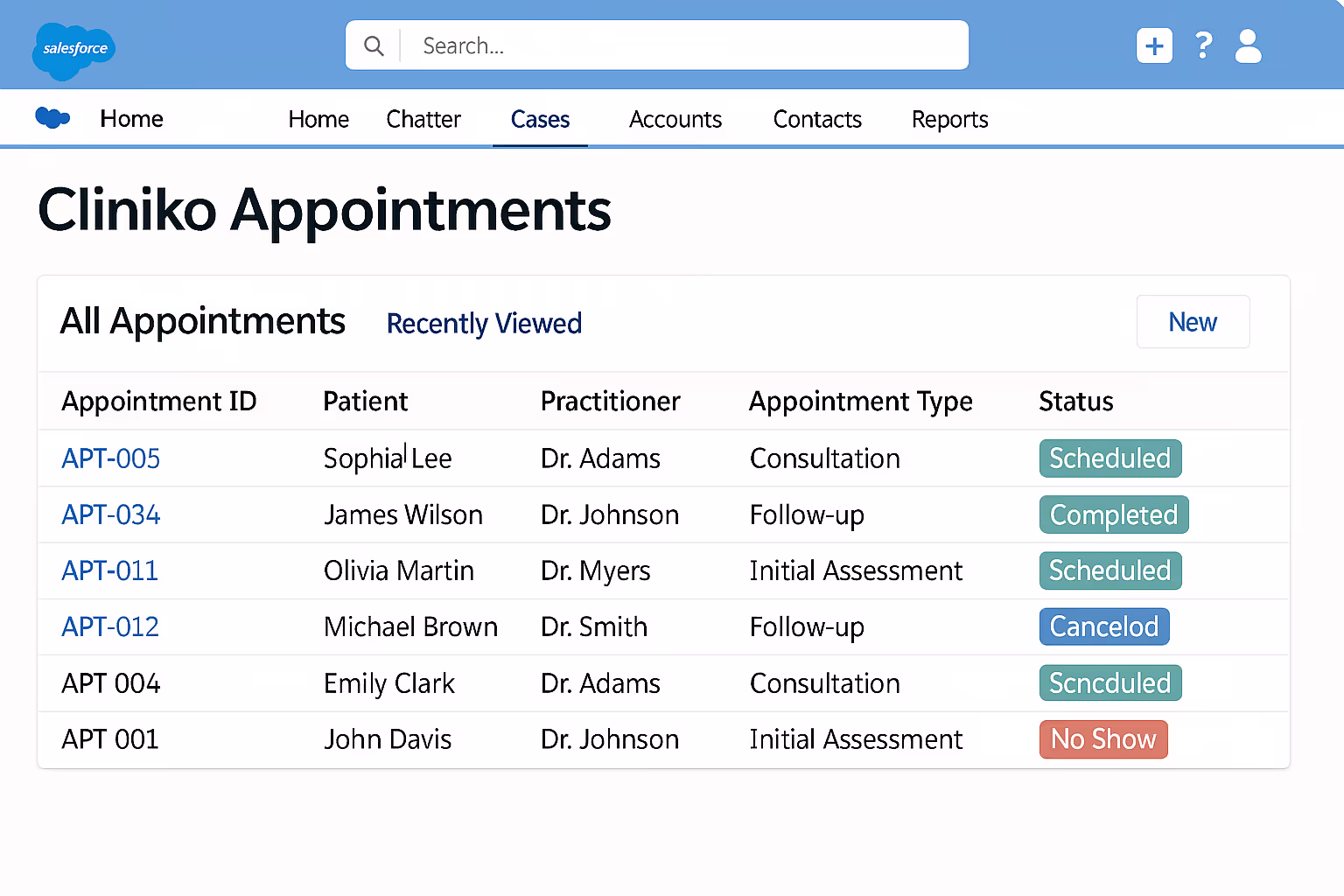Open the plus quick-create icon

1154,45
